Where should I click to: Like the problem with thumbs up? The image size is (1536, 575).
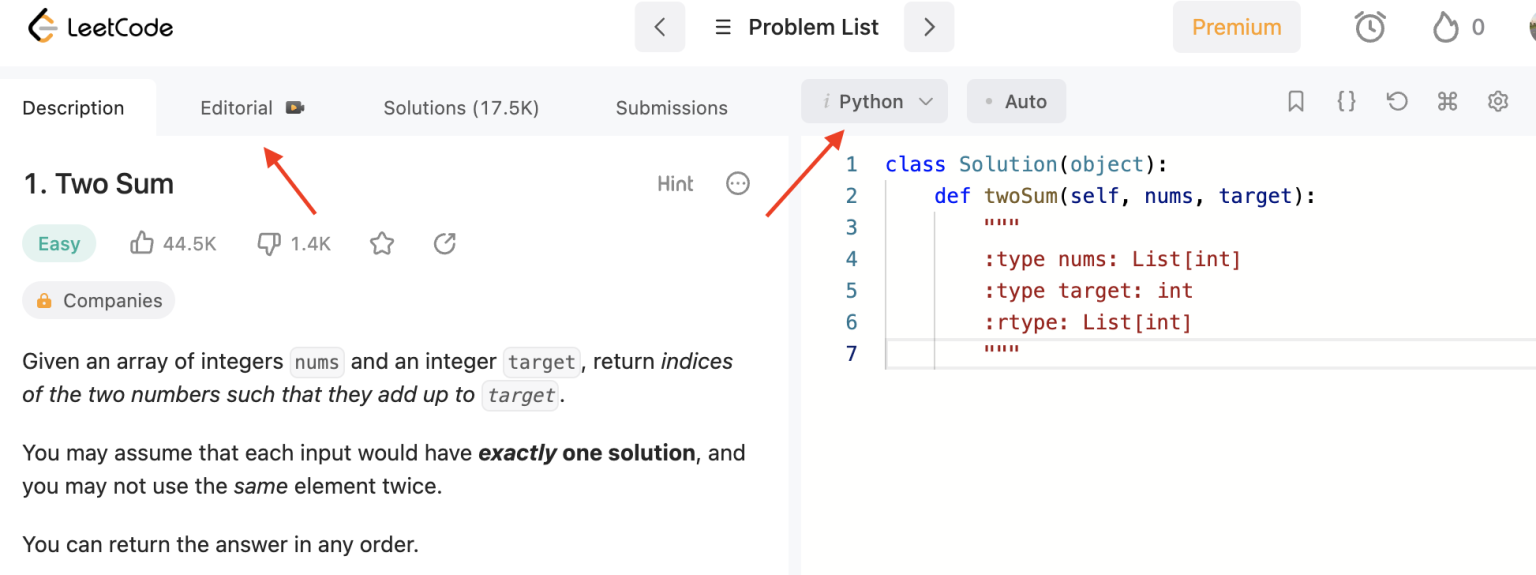[x=142, y=243]
